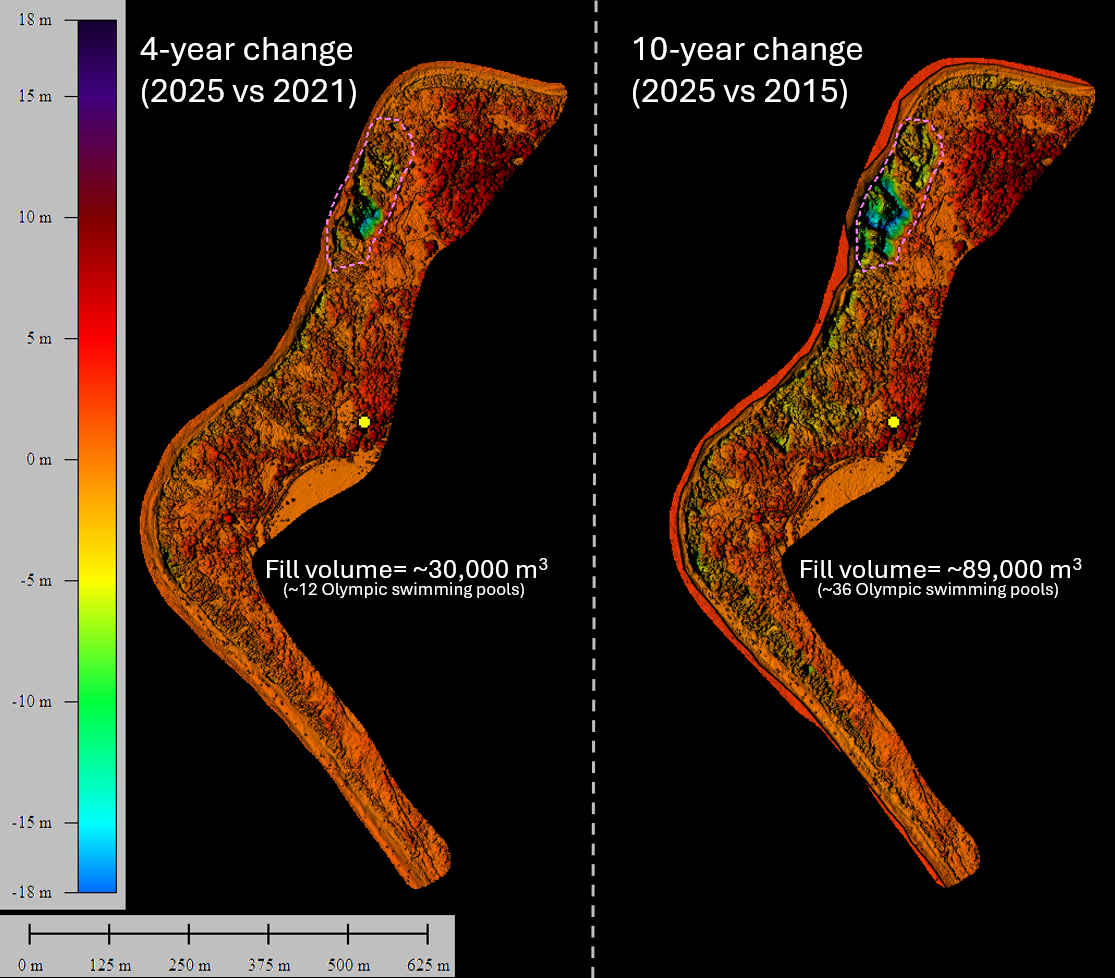This screenshot has width=1115, height=978.
Task: Click the ~30,000 m³ fill volume label
Action: [407, 569]
